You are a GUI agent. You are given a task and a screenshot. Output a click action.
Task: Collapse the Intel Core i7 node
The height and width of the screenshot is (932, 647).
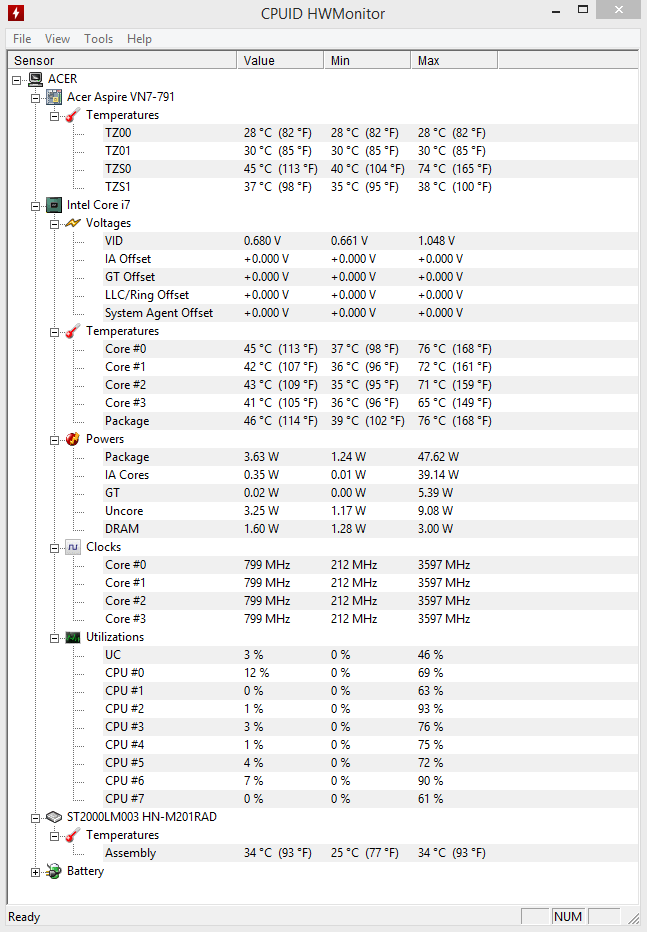tap(36, 206)
